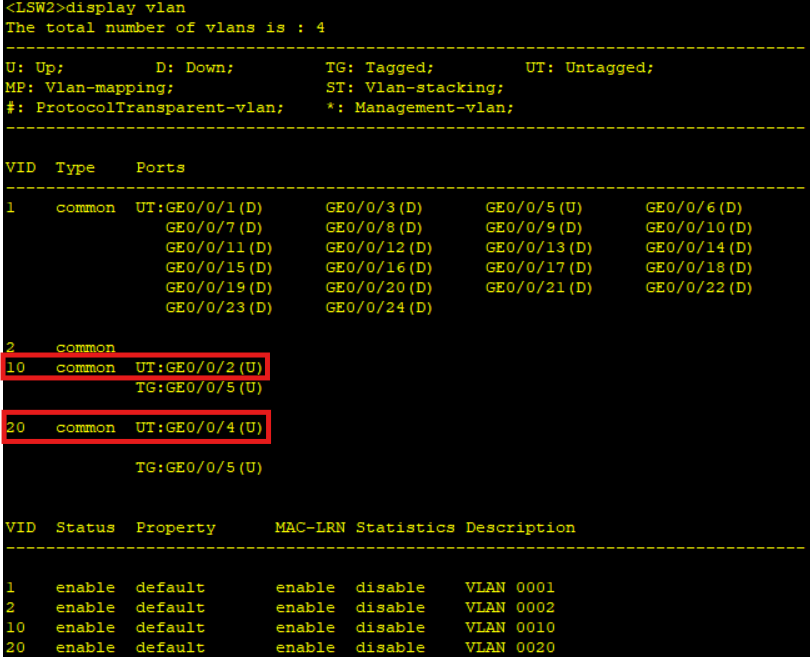Click port 'GE0/0/18(D)' entry

tap(699, 268)
